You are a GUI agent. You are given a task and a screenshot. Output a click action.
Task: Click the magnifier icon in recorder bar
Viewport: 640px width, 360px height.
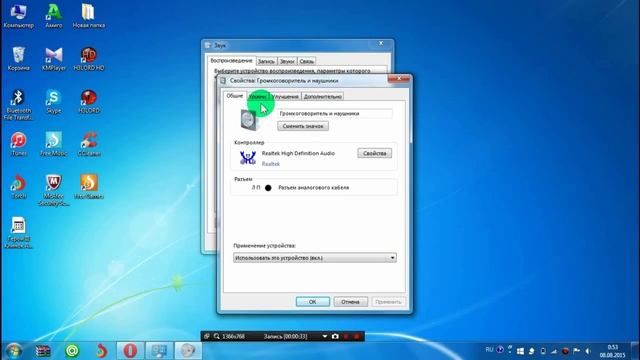pyautogui.click(x=216, y=336)
